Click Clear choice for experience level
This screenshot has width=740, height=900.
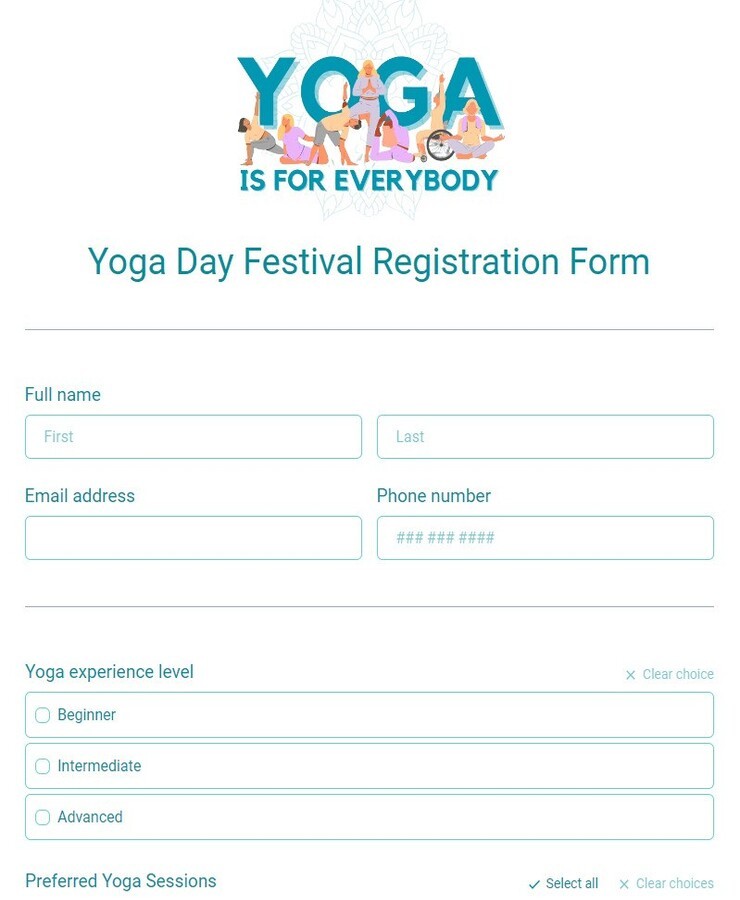[678, 674]
